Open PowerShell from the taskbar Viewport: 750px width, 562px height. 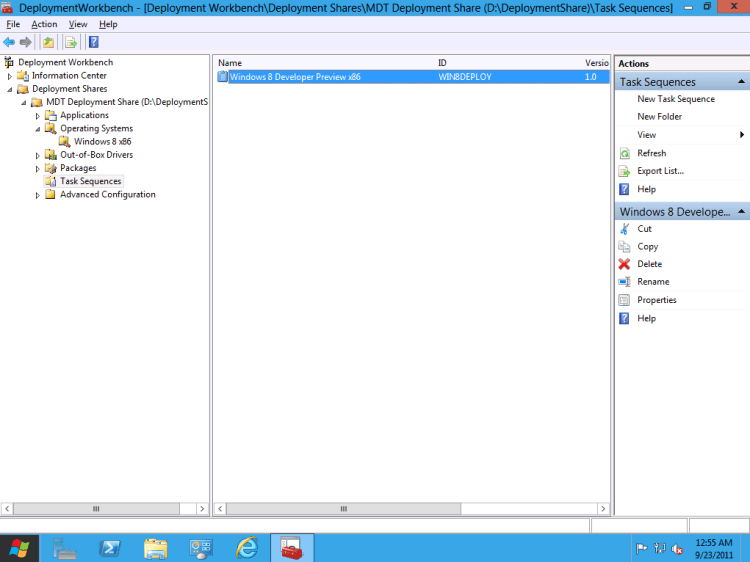coord(110,548)
